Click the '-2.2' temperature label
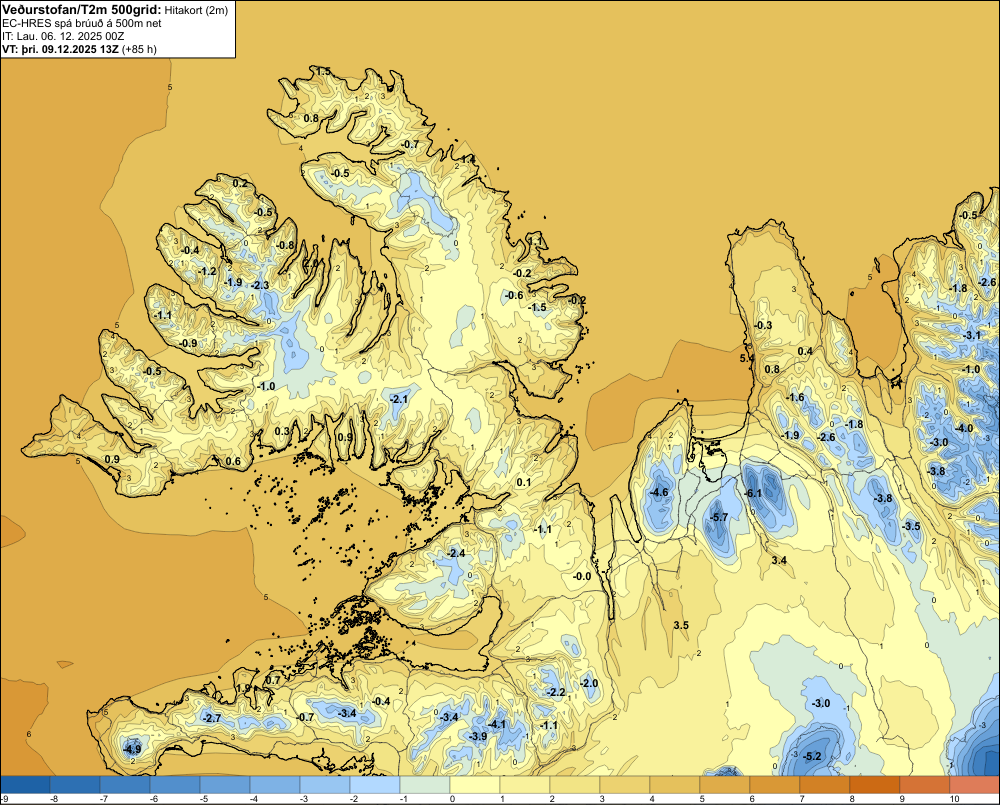The image size is (1000, 805). pyautogui.click(x=556, y=692)
